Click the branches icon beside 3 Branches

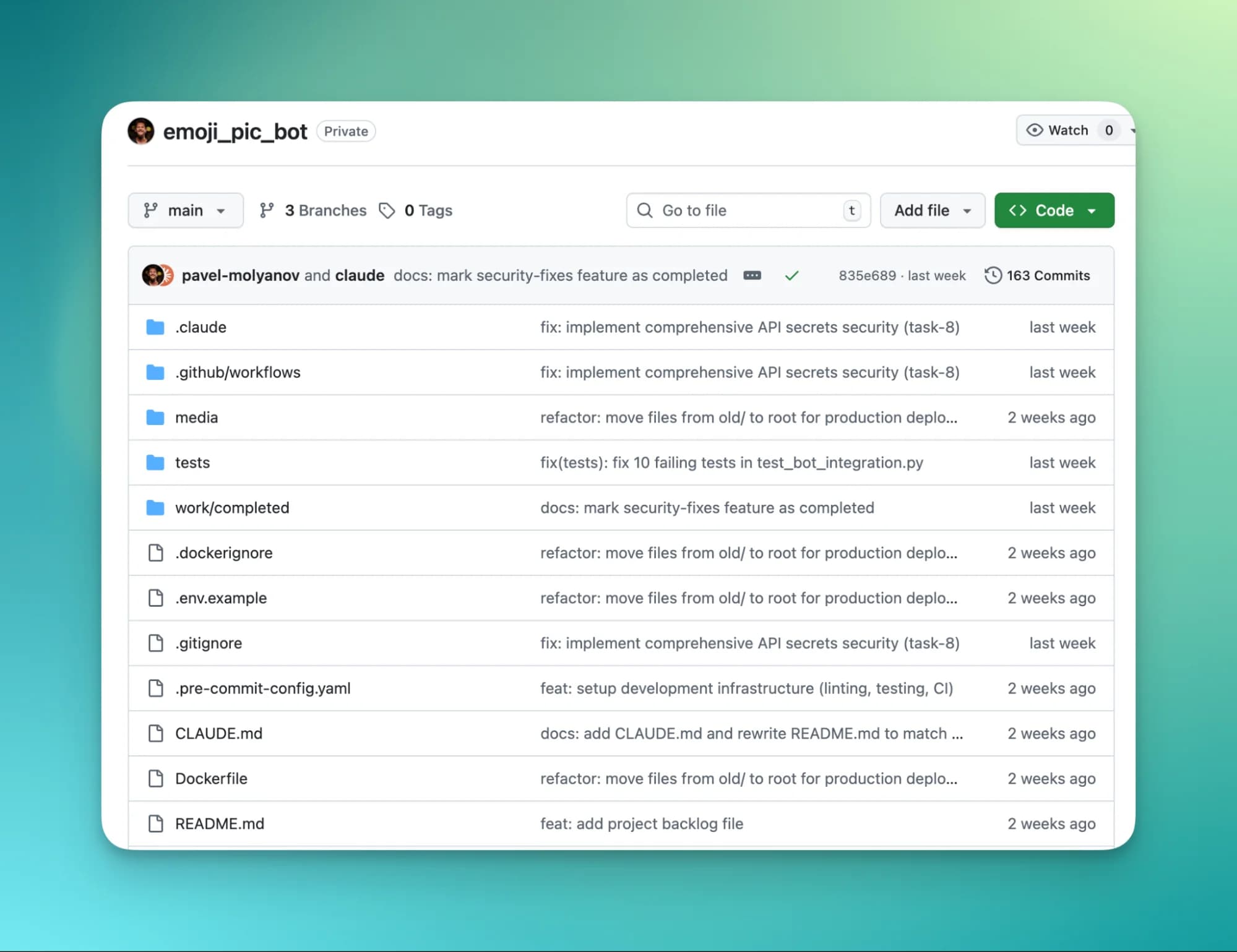point(267,211)
